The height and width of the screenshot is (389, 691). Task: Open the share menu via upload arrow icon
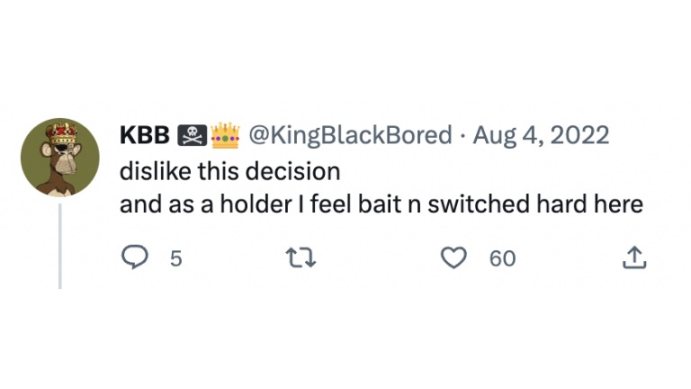click(634, 258)
